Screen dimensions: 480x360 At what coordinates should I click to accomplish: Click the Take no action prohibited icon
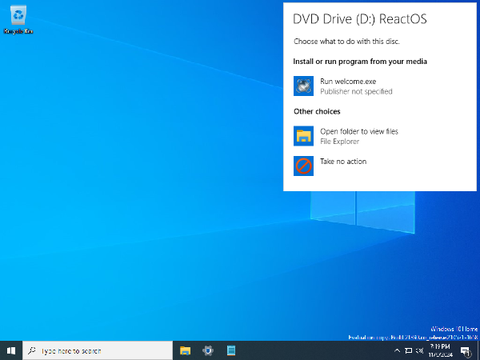pyautogui.click(x=303, y=166)
